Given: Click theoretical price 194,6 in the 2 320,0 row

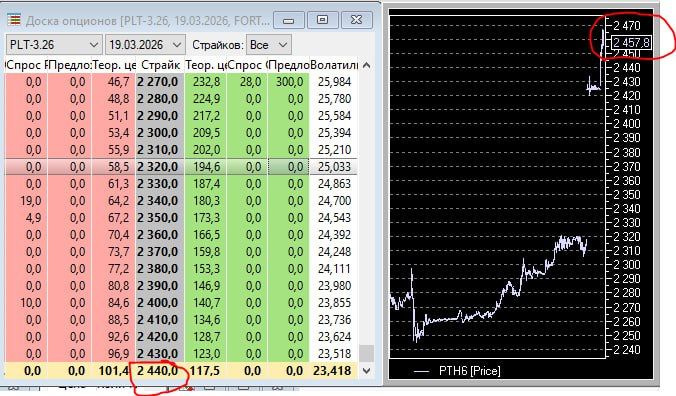Looking at the screenshot, I should pyautogui.click(x=207, y=167).
